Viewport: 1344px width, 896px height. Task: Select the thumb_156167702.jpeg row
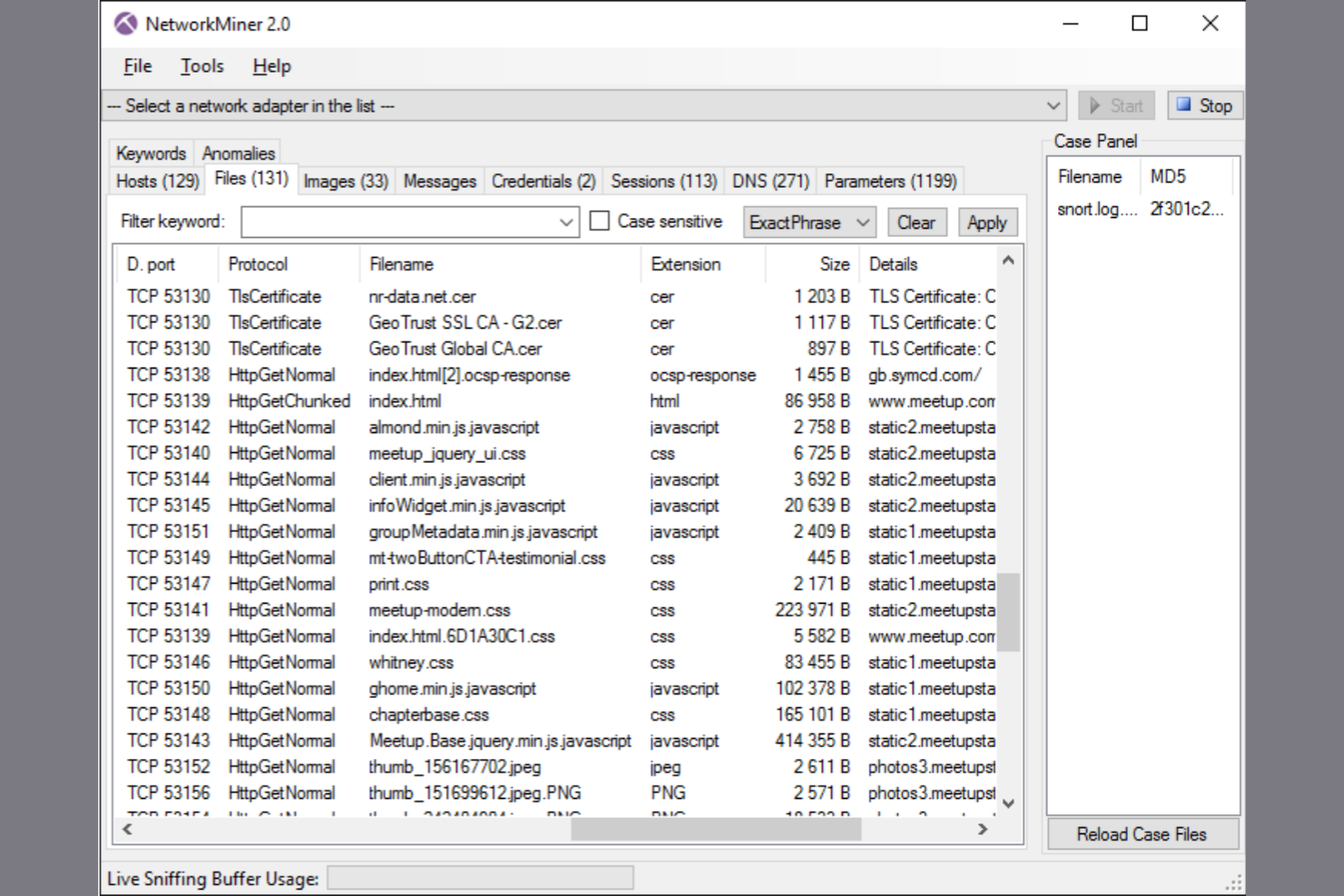coord(556,767)
